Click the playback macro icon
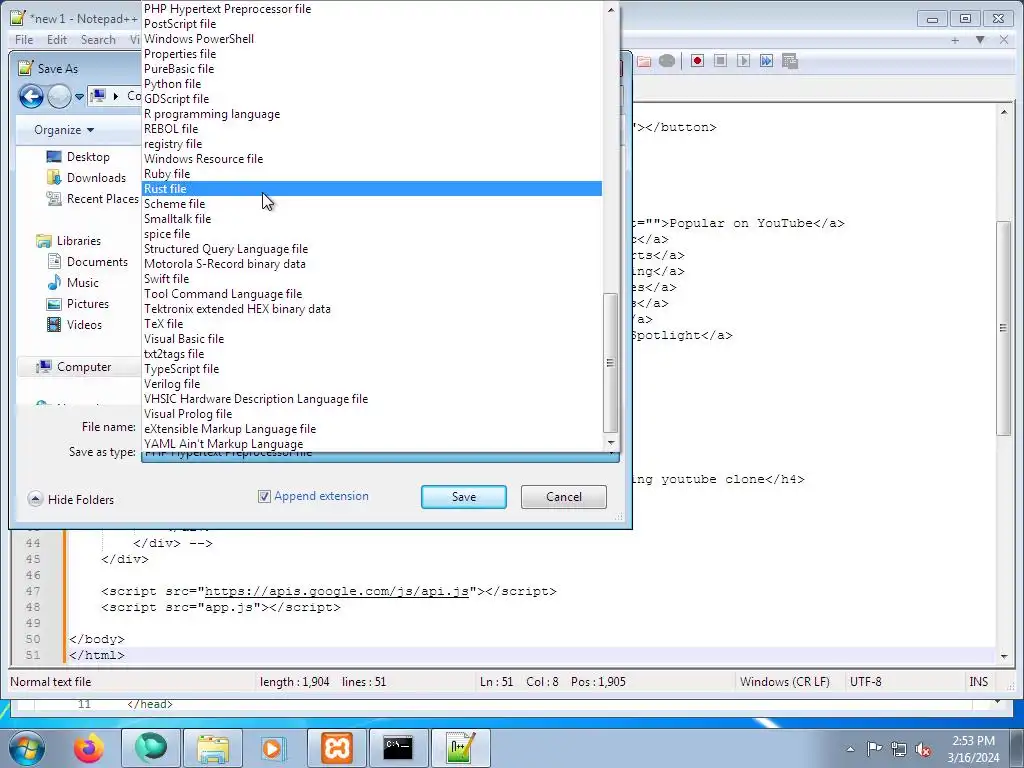Image resolution: width=1024 pixels, height=768 pixels. point(743,61)
